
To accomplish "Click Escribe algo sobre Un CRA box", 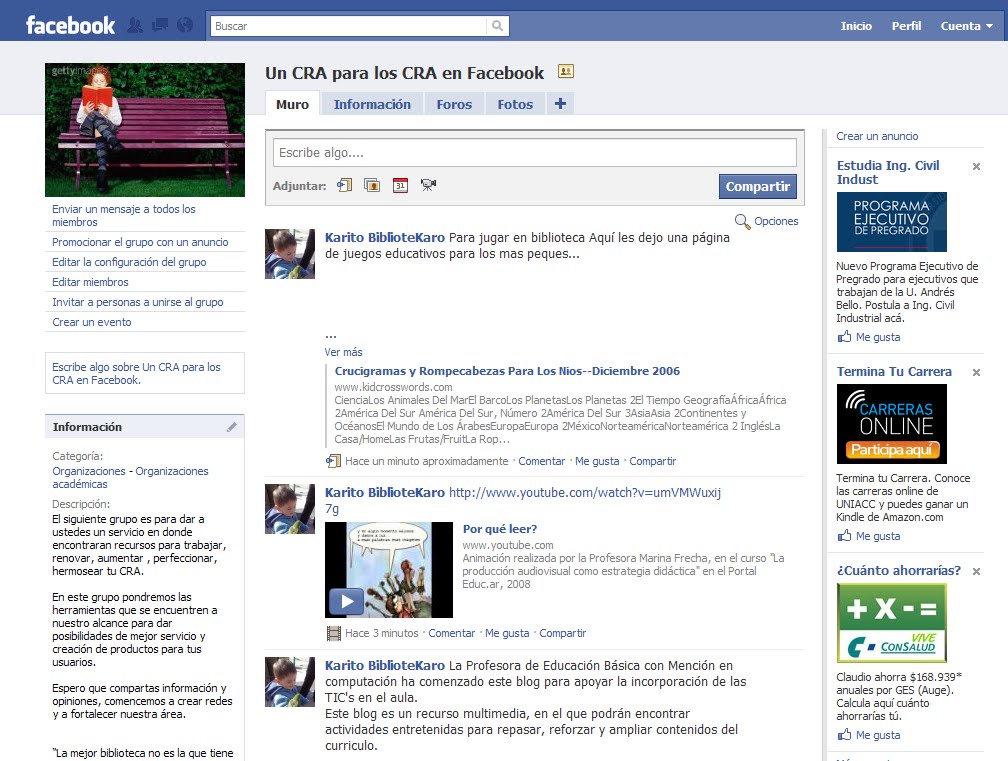I will (145, 373).
